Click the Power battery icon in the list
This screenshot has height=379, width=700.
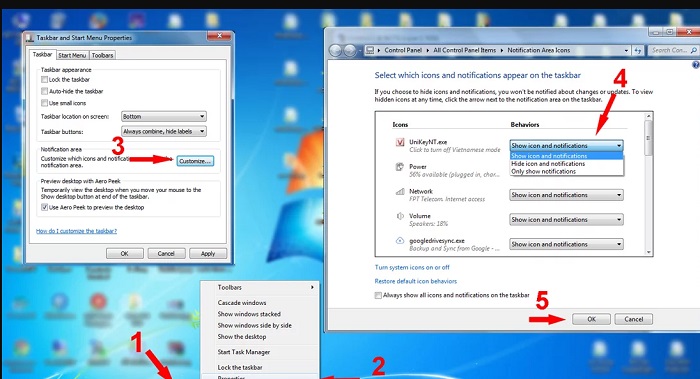(400, 167)
